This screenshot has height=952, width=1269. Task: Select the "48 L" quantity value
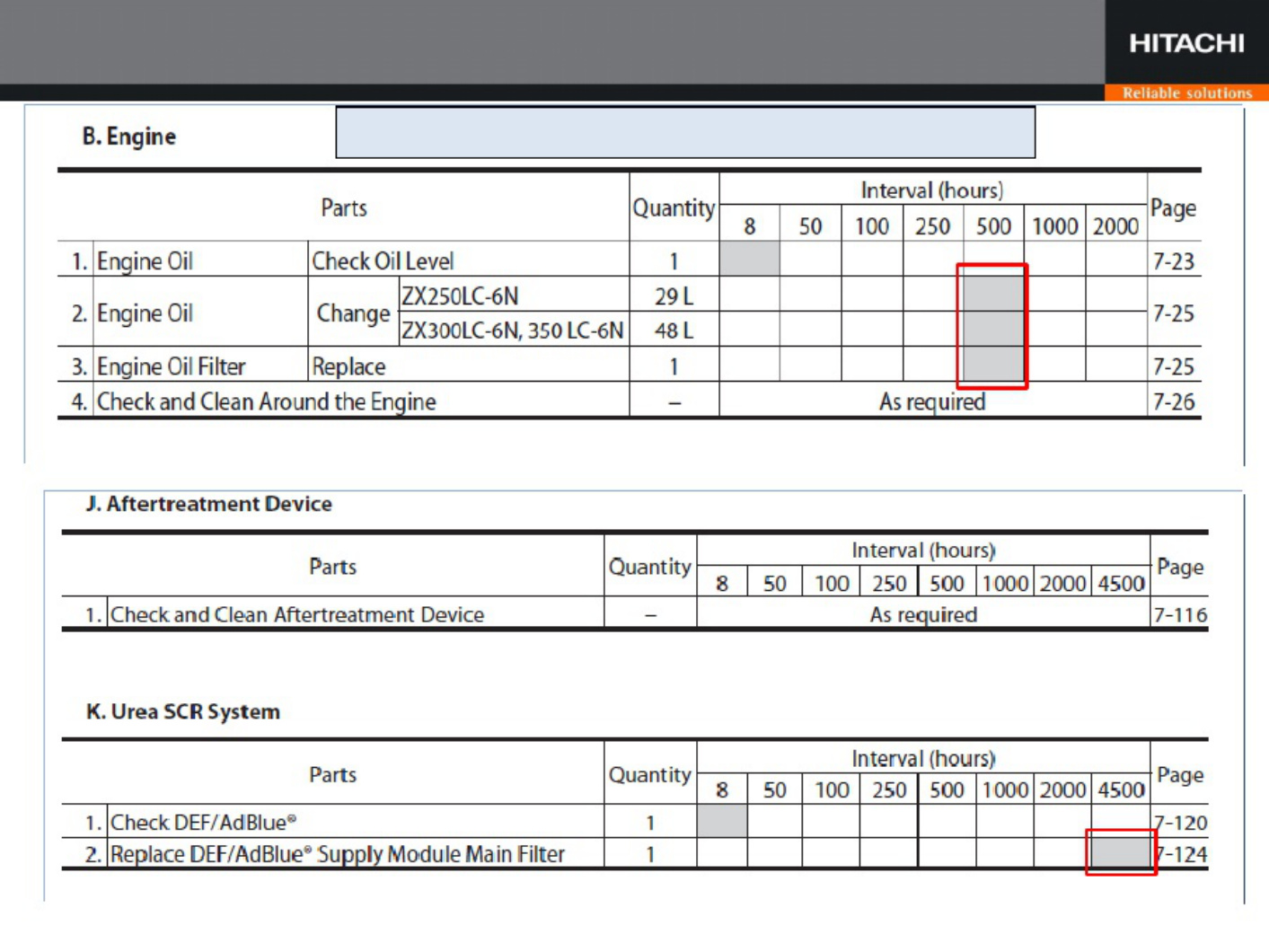pyautogui.click(x=674, y=331)
